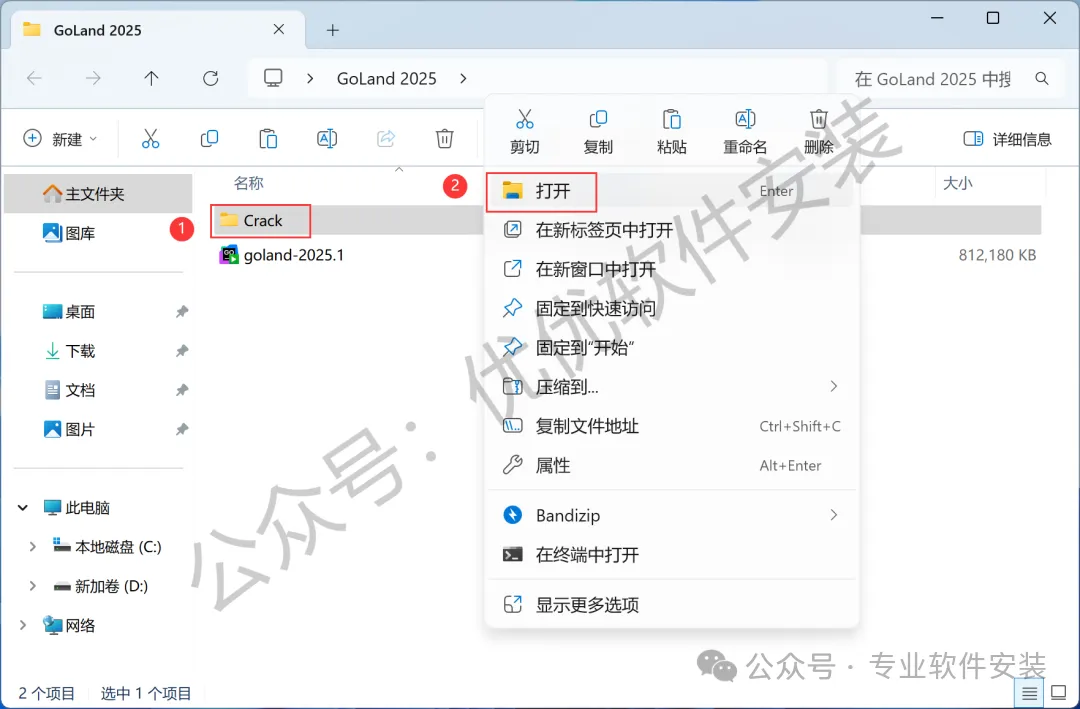Viewport: 1080px width, 709px height.
Task: Expand the chevron after the monitor icon
Action: pyautogui.click(x=310, y=79)
